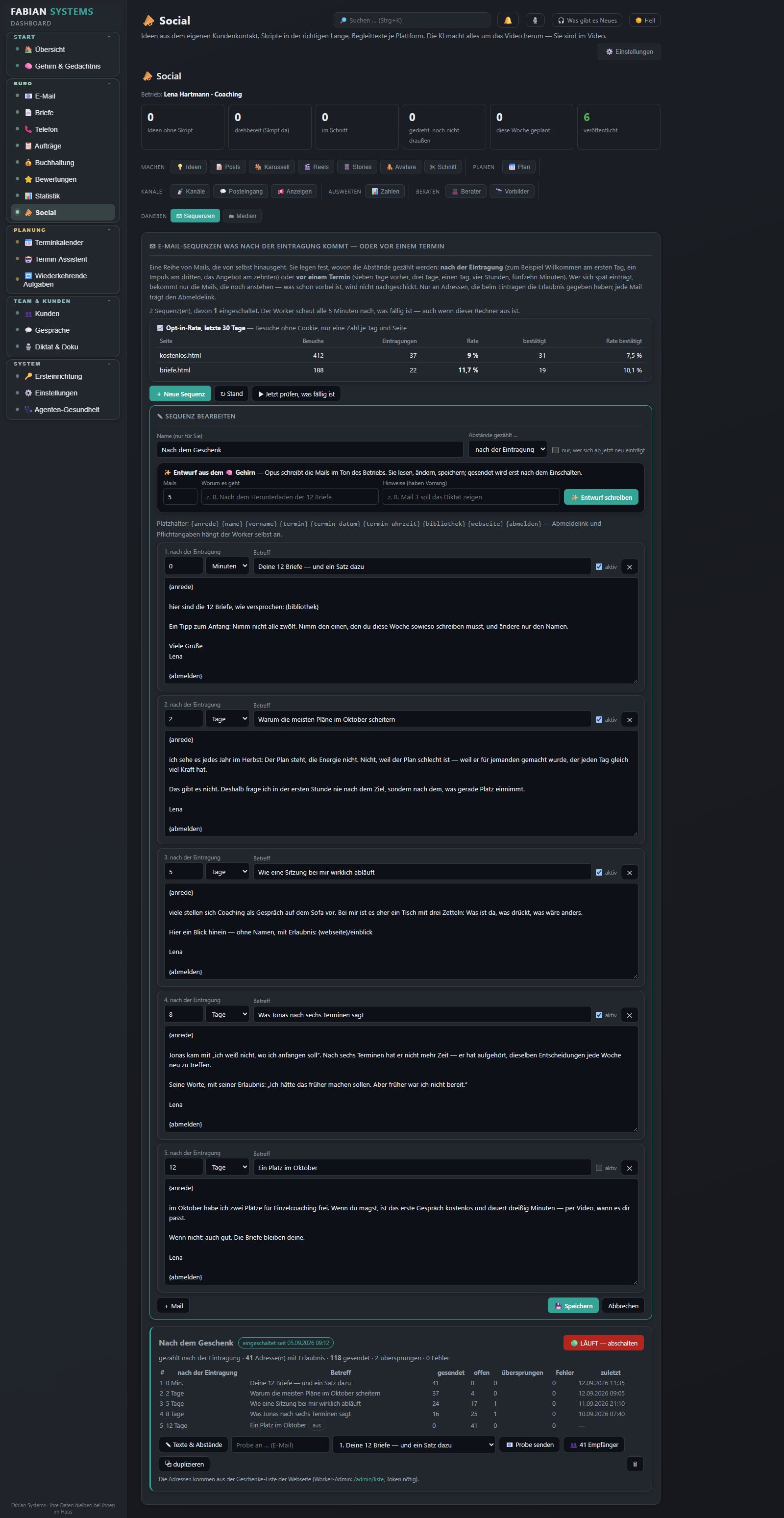Click 'Jetzt prüfen, was fällig ist'
Image resolution: width=784 pixels, height=1518 pixels.
coord(296,393)
